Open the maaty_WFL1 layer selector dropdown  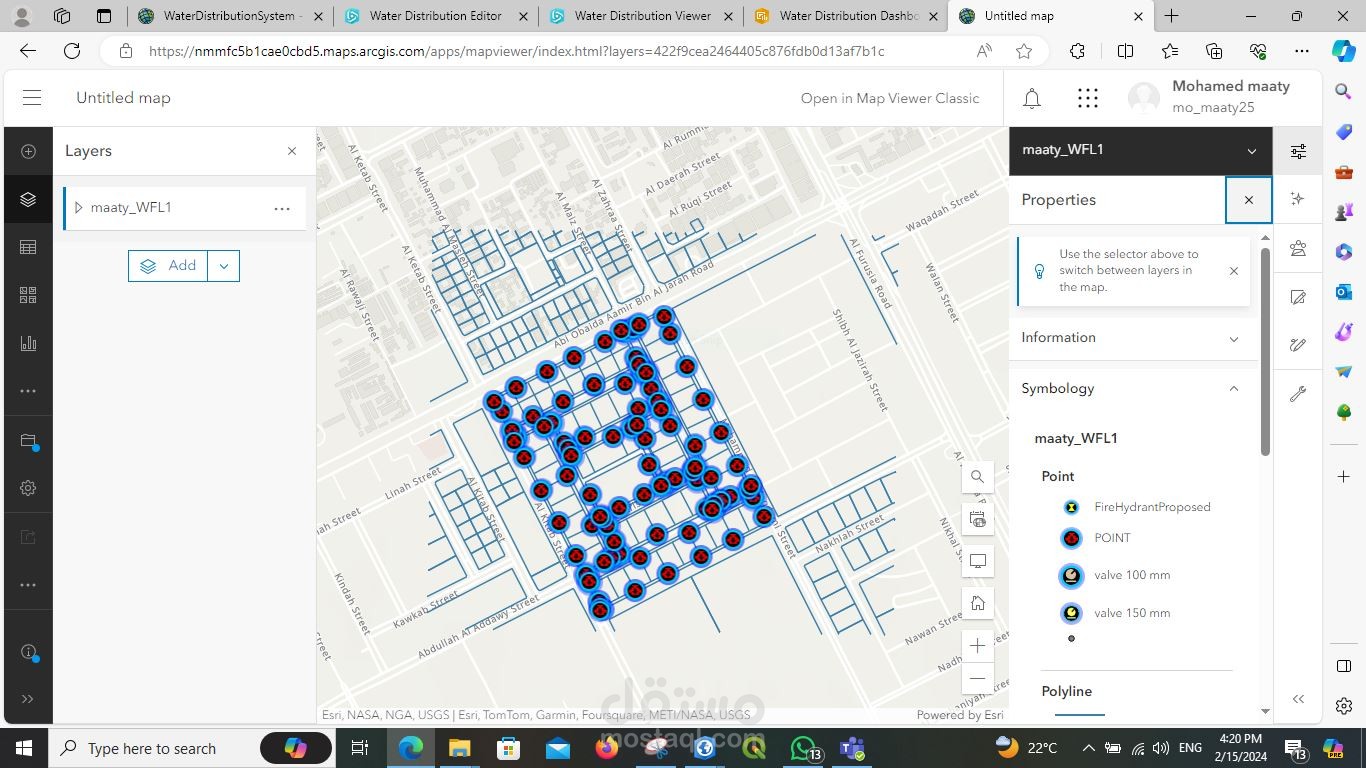coord(1141,150)
